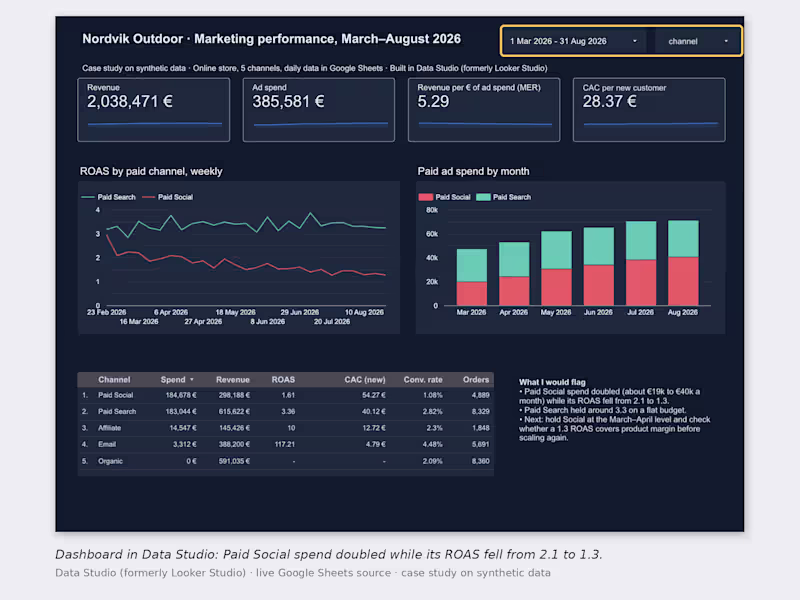Click the 10 Aug 2026 axis label

point(364,312)
